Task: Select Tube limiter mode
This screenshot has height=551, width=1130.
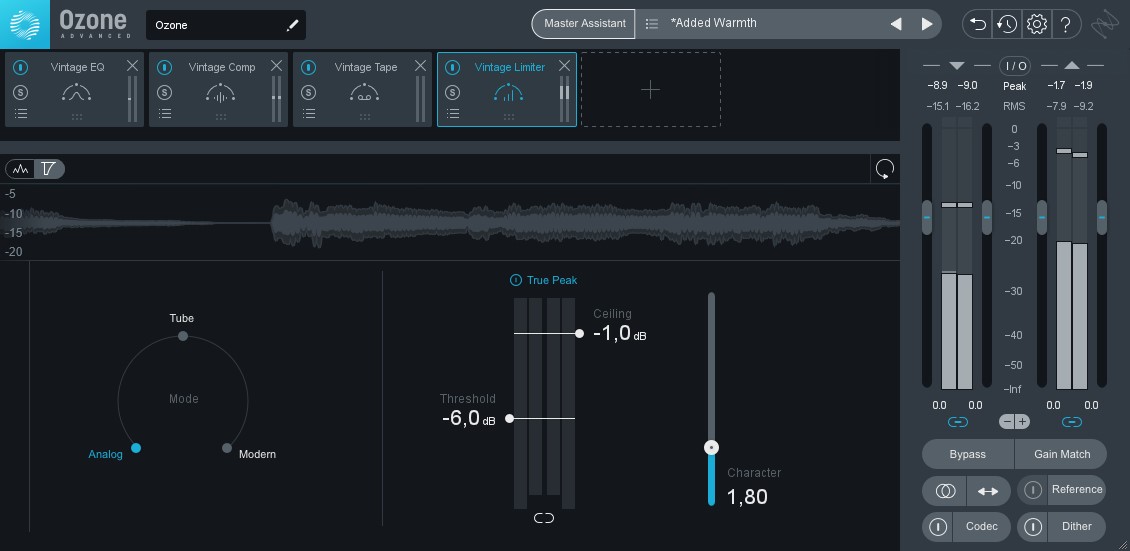Action: (183, 336)
